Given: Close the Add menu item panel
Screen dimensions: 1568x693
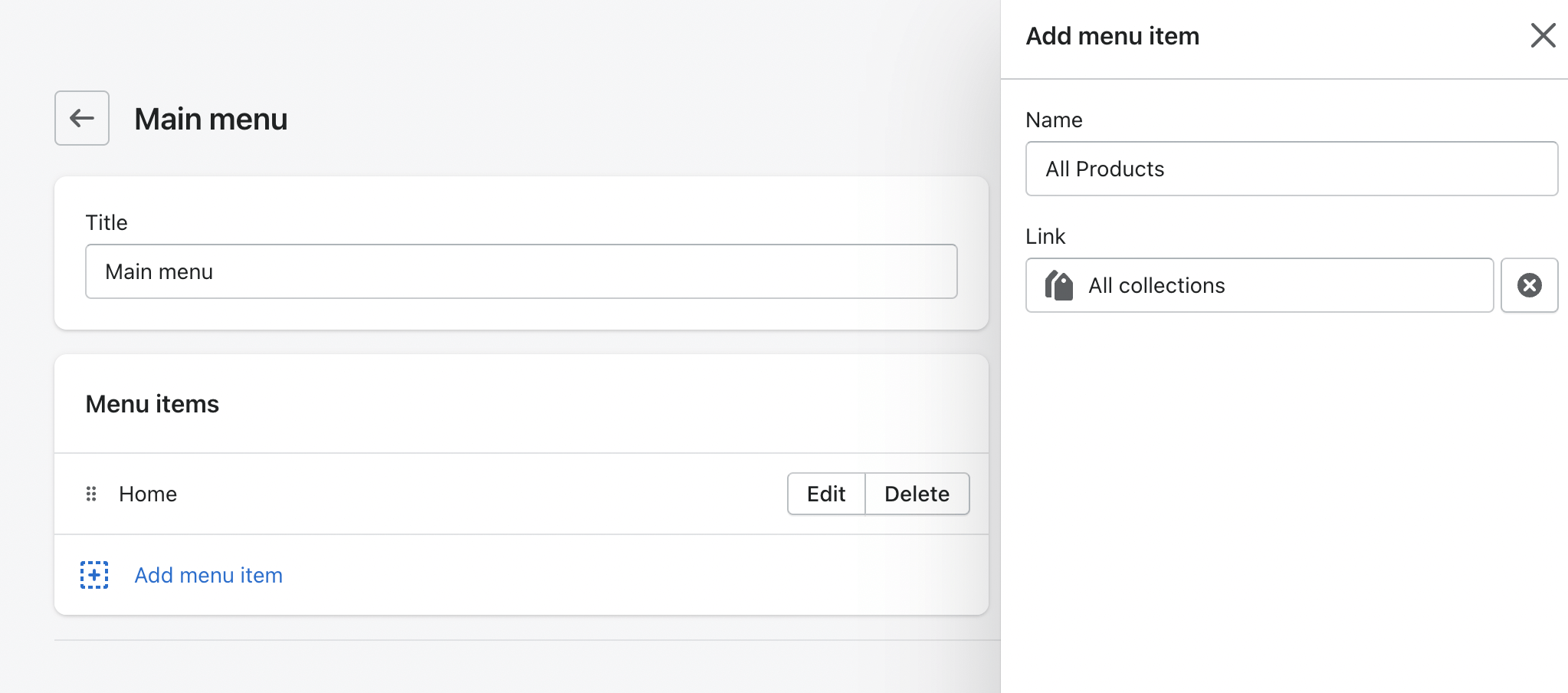Looking at the screenshot, I should coord(1543,35).
